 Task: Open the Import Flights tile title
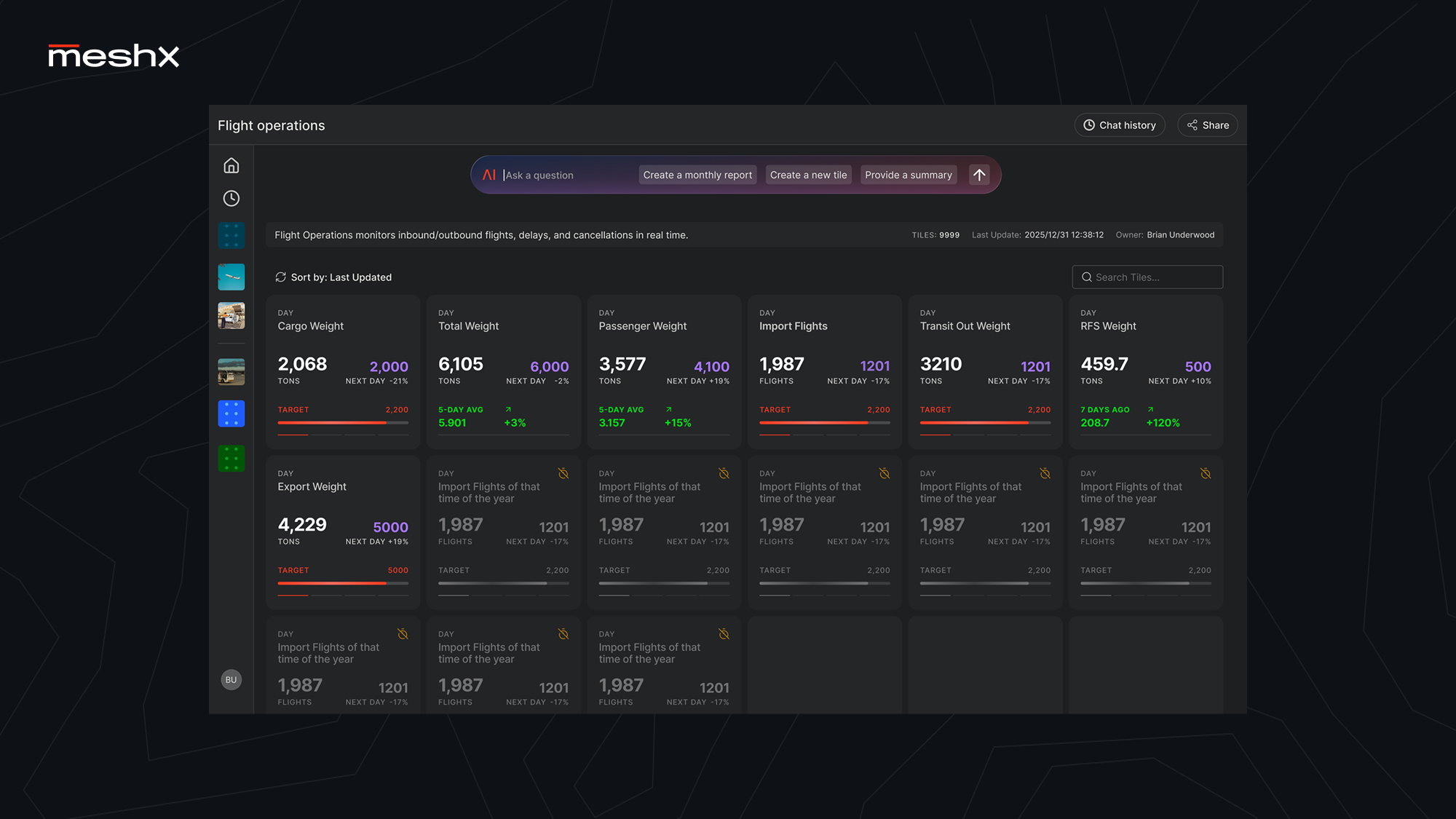click(x=793, y=326)
